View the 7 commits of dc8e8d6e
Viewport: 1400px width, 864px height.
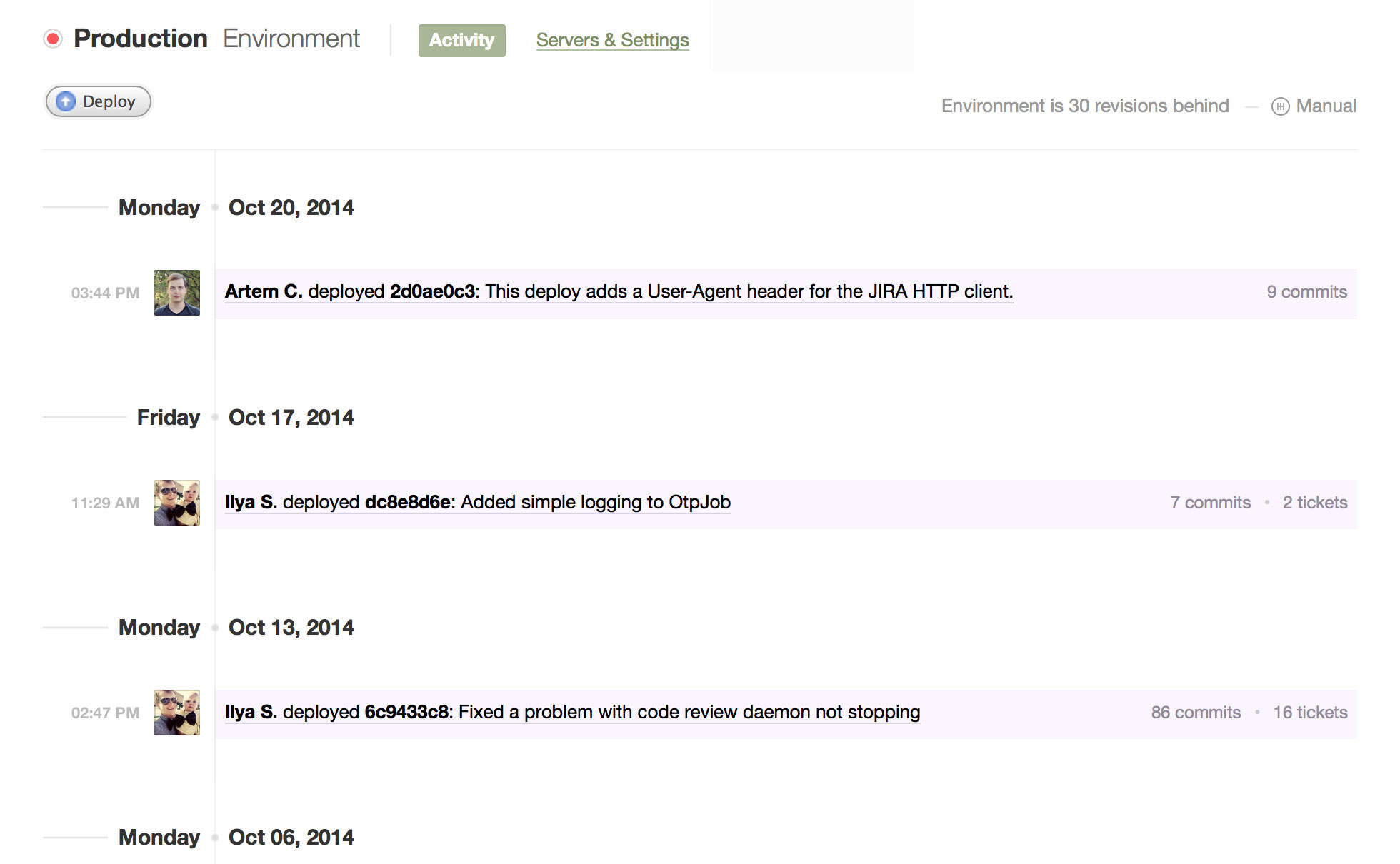(1210, 503)
